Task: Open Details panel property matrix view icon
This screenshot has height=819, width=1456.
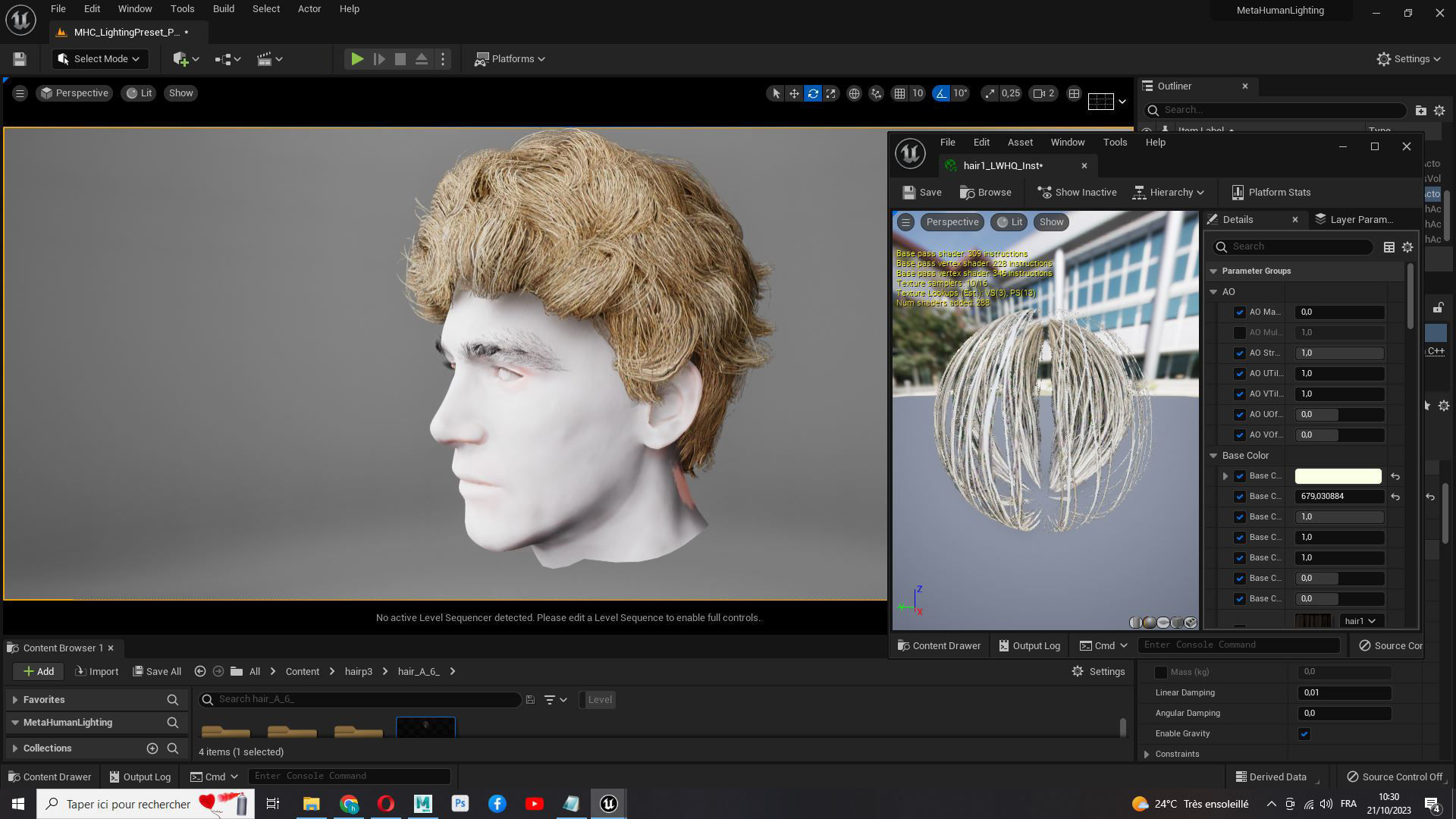Action: [x=1389, y=247]
